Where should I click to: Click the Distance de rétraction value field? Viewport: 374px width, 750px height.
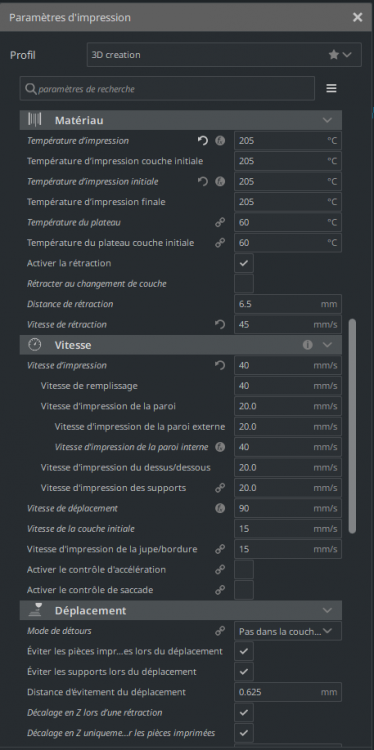[288, 304]
